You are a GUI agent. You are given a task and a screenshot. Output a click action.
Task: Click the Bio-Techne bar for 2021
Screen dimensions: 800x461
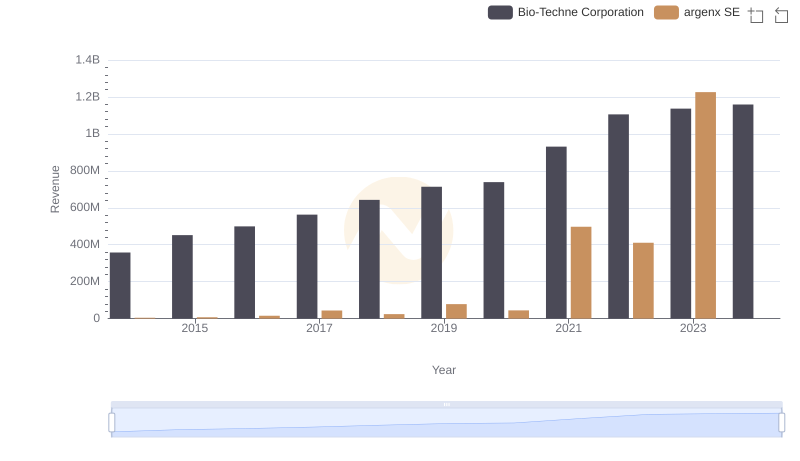[556, 232]
